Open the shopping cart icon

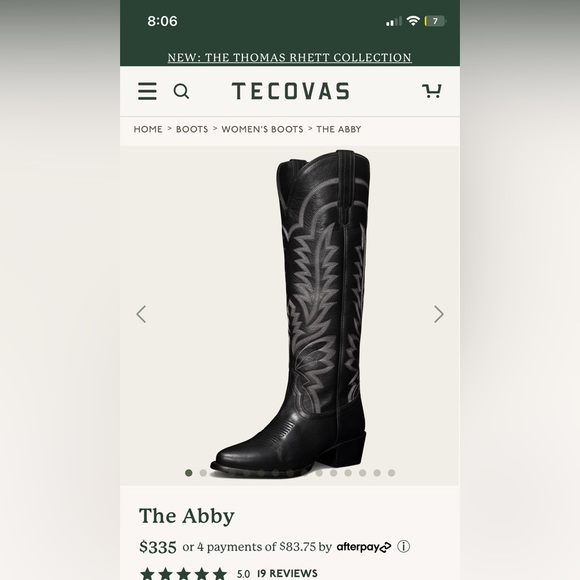432,91
